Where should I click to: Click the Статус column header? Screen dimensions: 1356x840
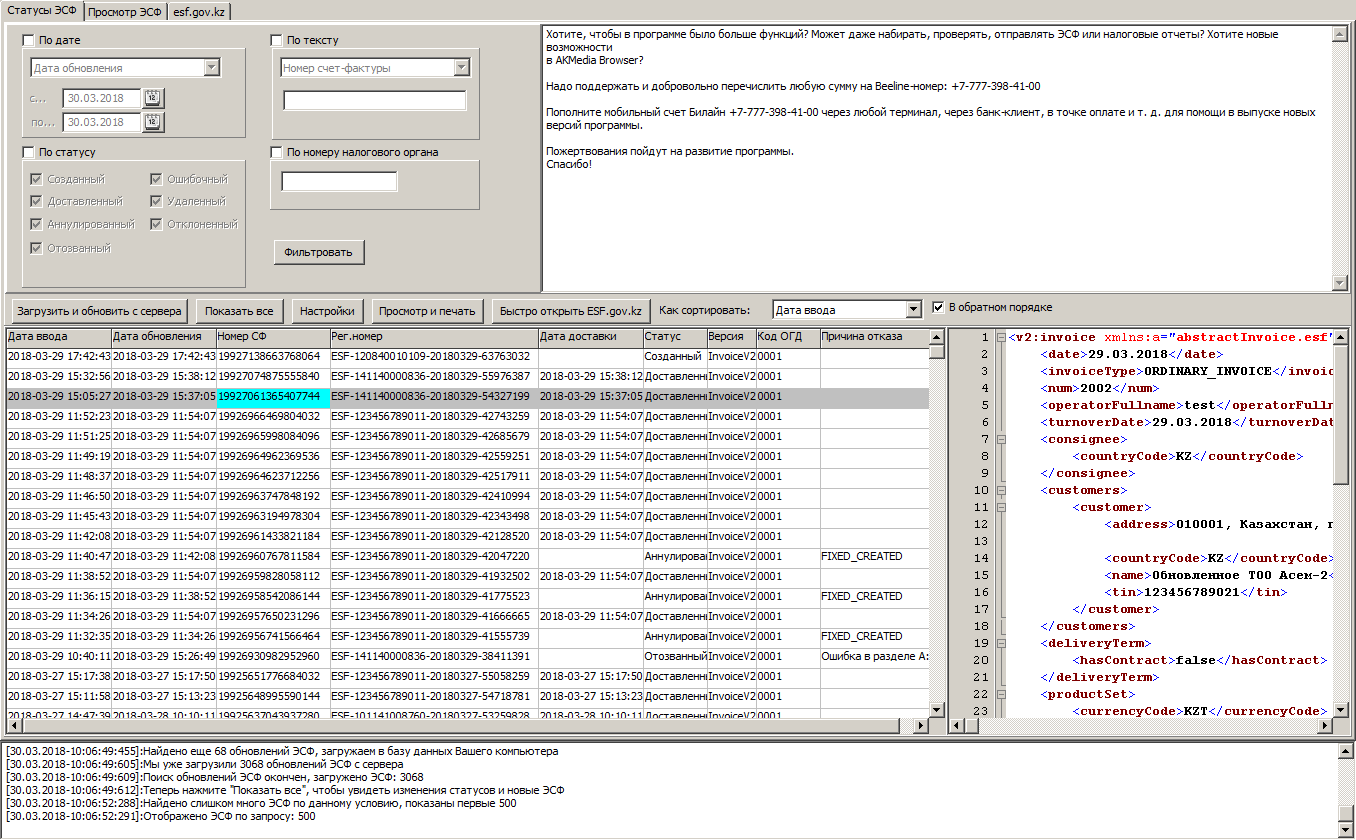pyautogui.click(x=674, y=337)
